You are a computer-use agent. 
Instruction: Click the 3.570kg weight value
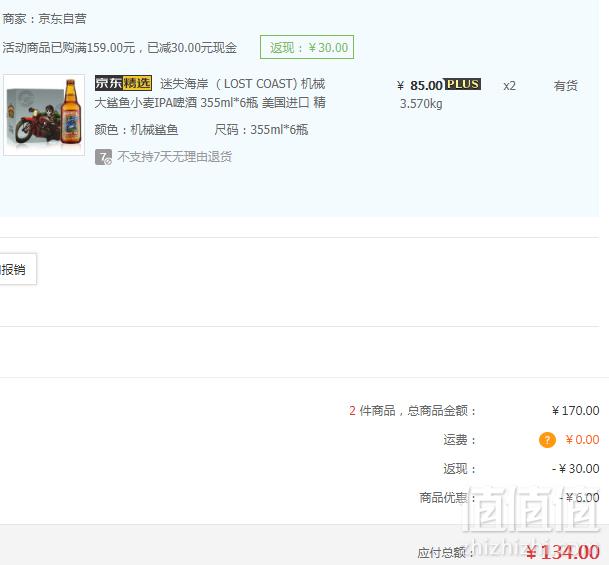pyautogui.click(x=421, y=104)
